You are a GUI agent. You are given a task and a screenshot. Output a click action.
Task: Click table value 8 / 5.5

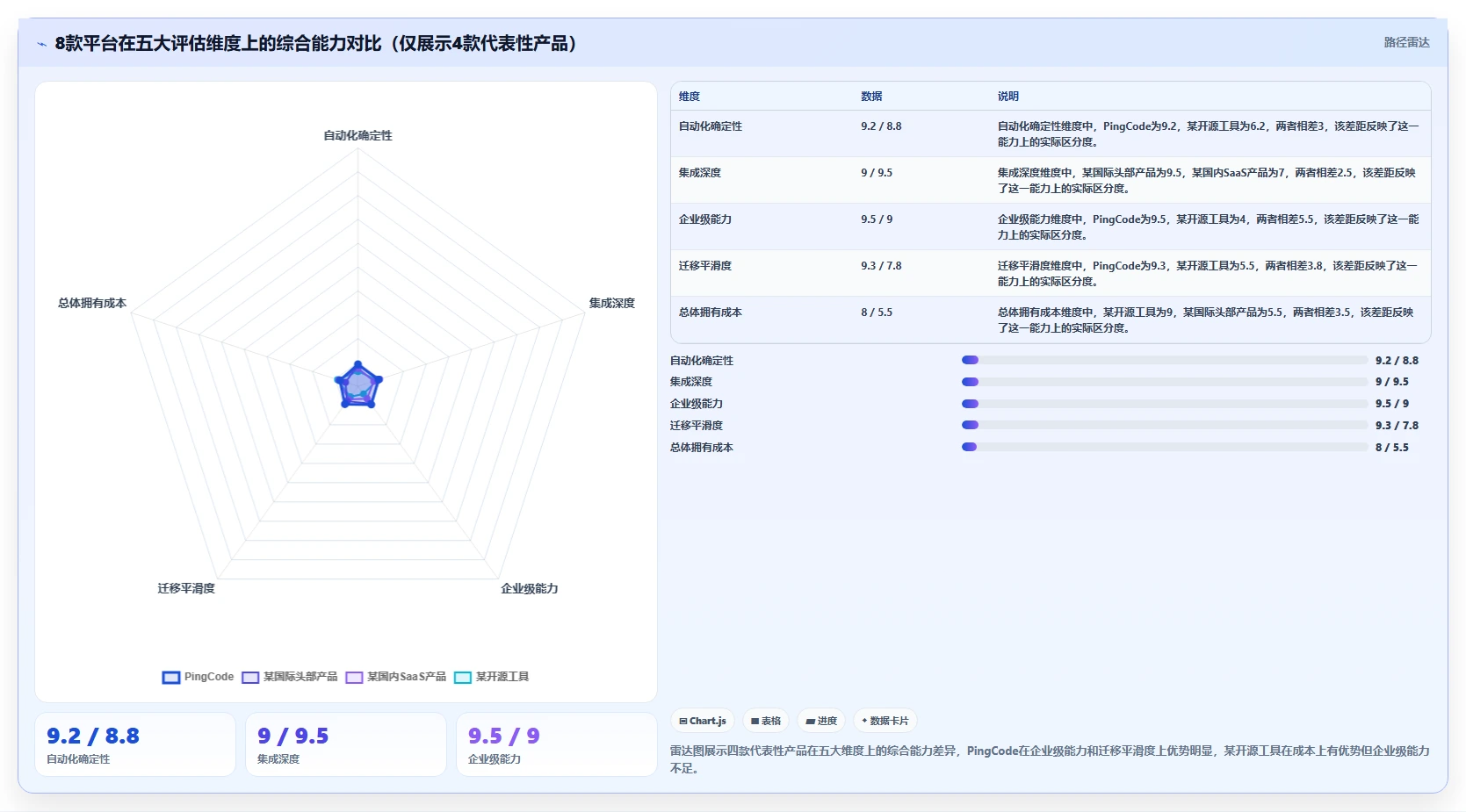[877, 313]
